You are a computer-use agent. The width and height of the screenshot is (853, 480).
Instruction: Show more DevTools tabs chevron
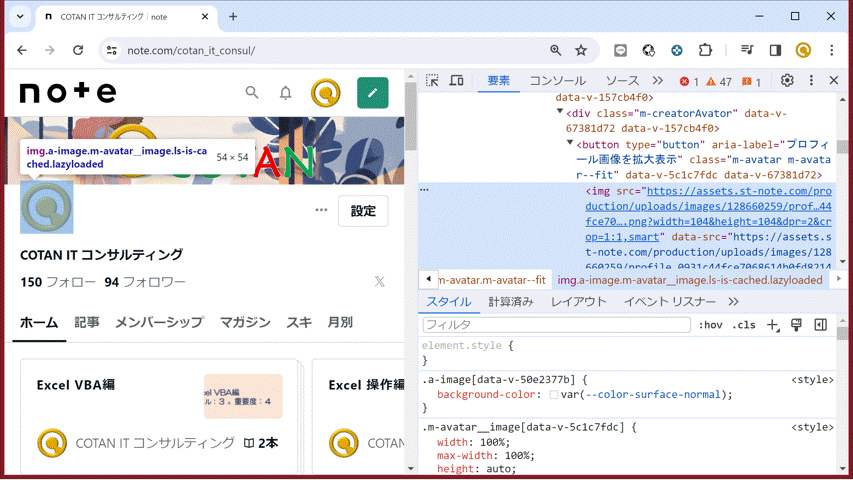click(658, 81)
